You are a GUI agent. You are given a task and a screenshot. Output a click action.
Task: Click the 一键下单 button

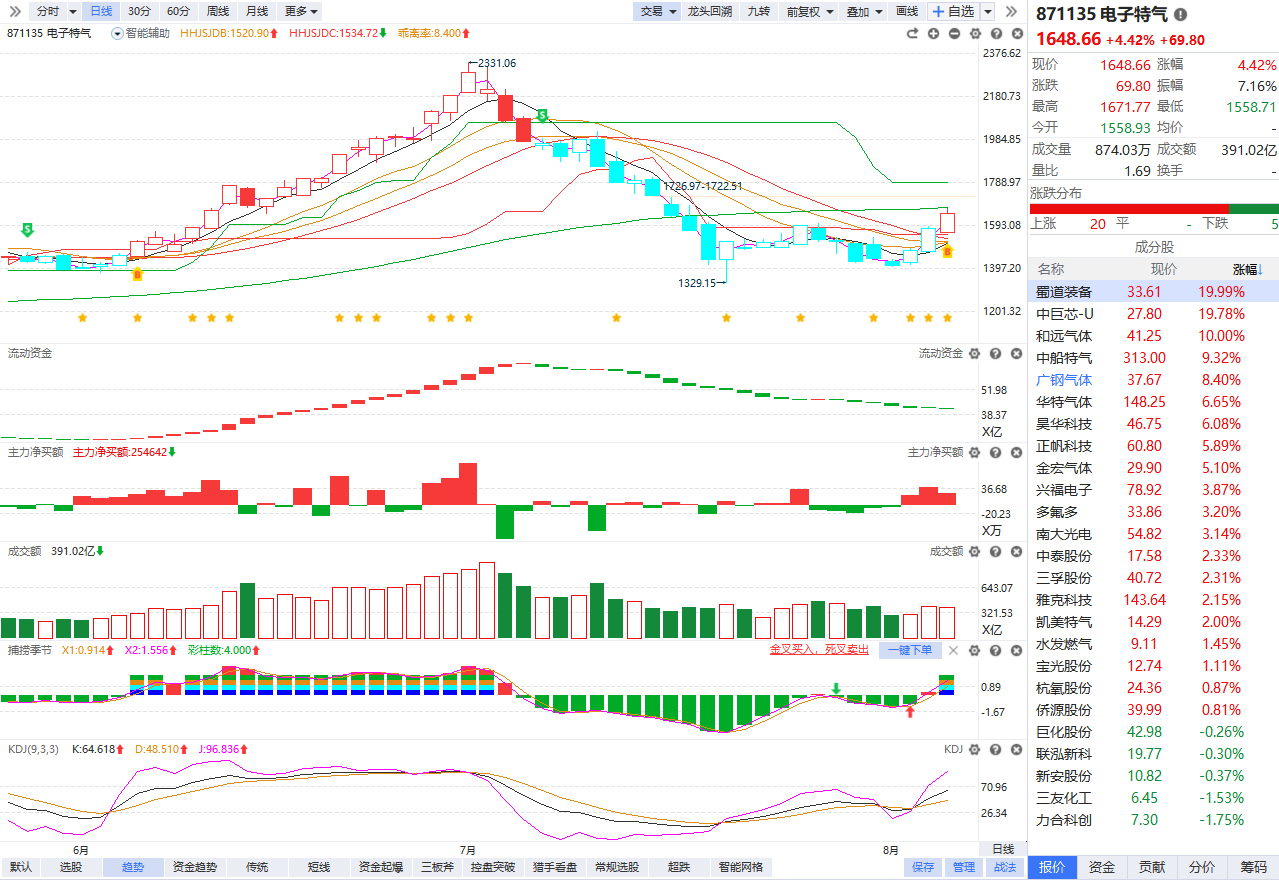[x=910, y=650]
